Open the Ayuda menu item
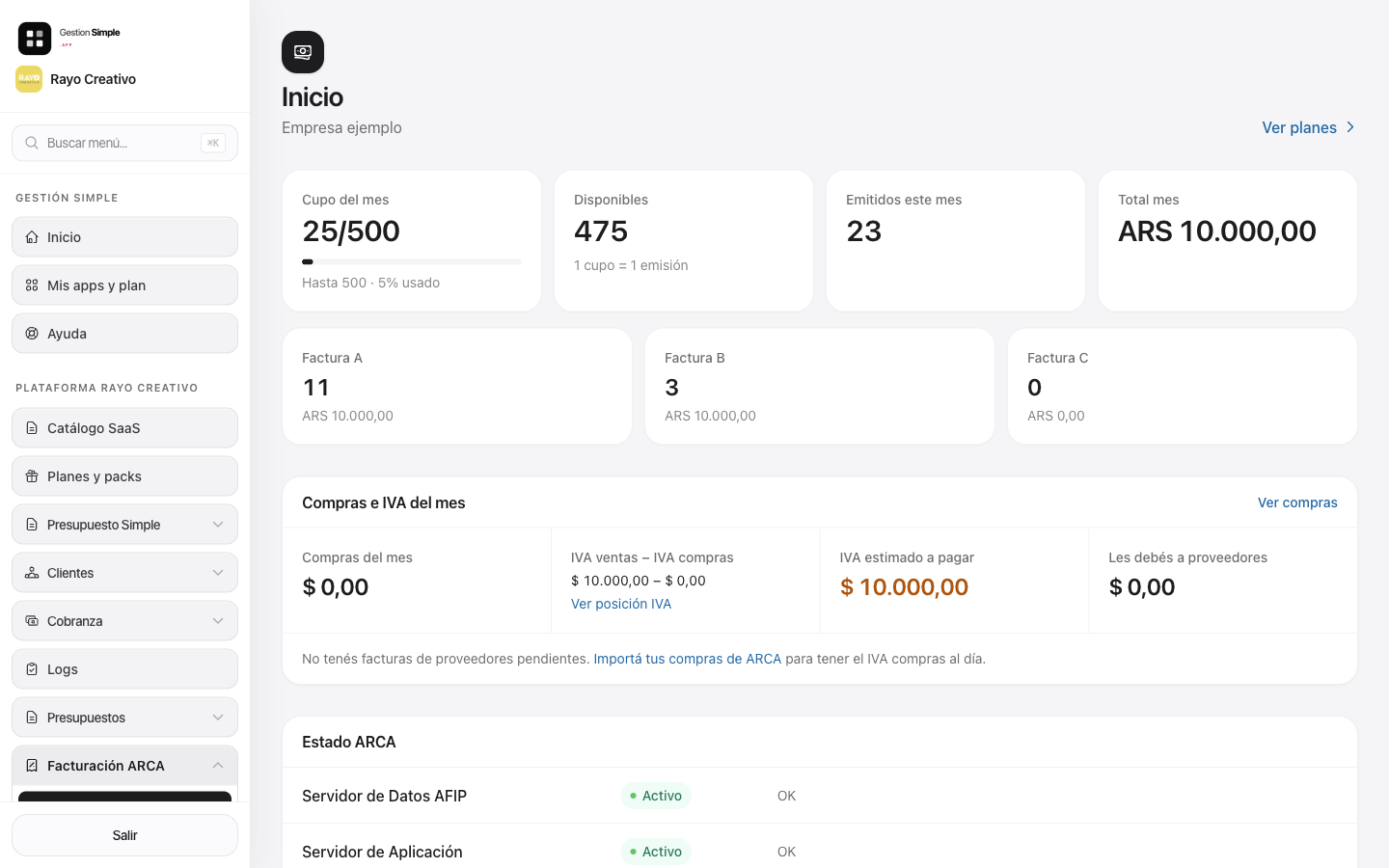 tap(125, 334)
